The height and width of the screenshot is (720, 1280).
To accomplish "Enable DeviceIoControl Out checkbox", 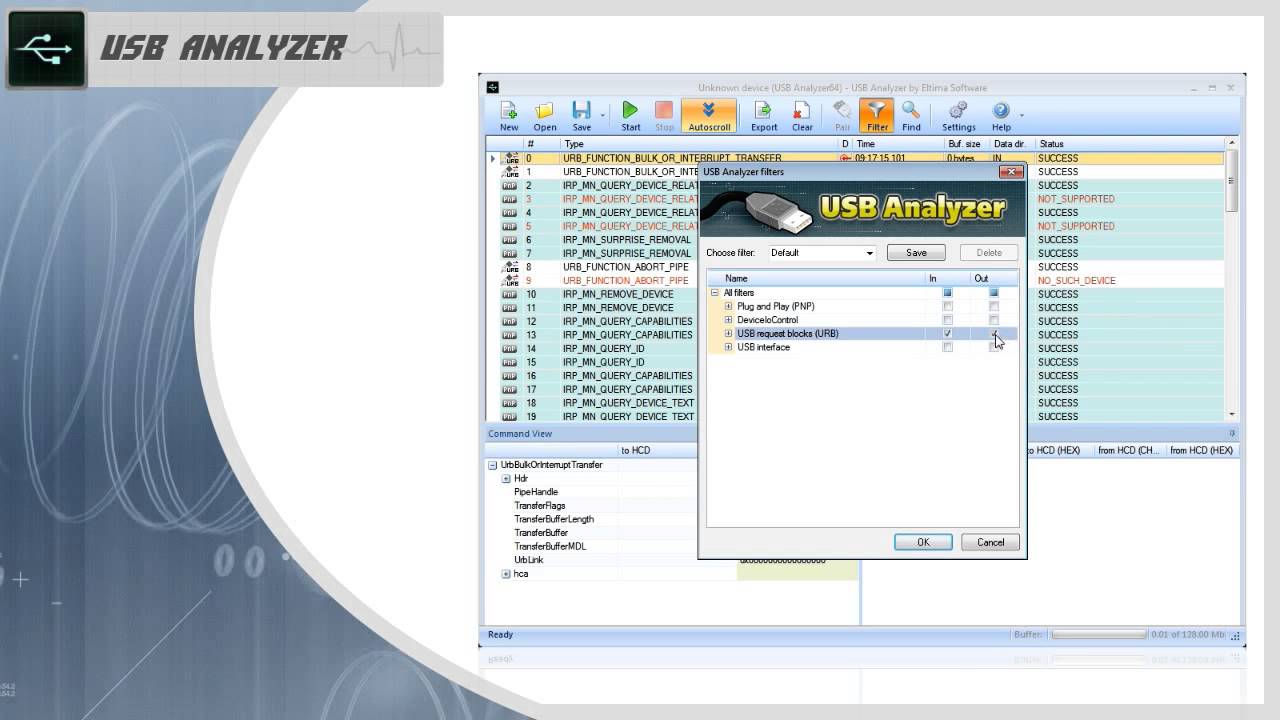I will (x=994, y=320).
